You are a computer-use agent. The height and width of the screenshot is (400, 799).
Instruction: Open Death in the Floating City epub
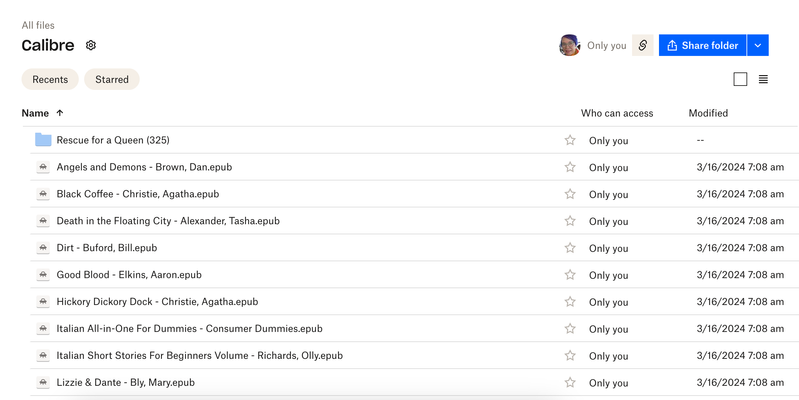tap(168, 221)
